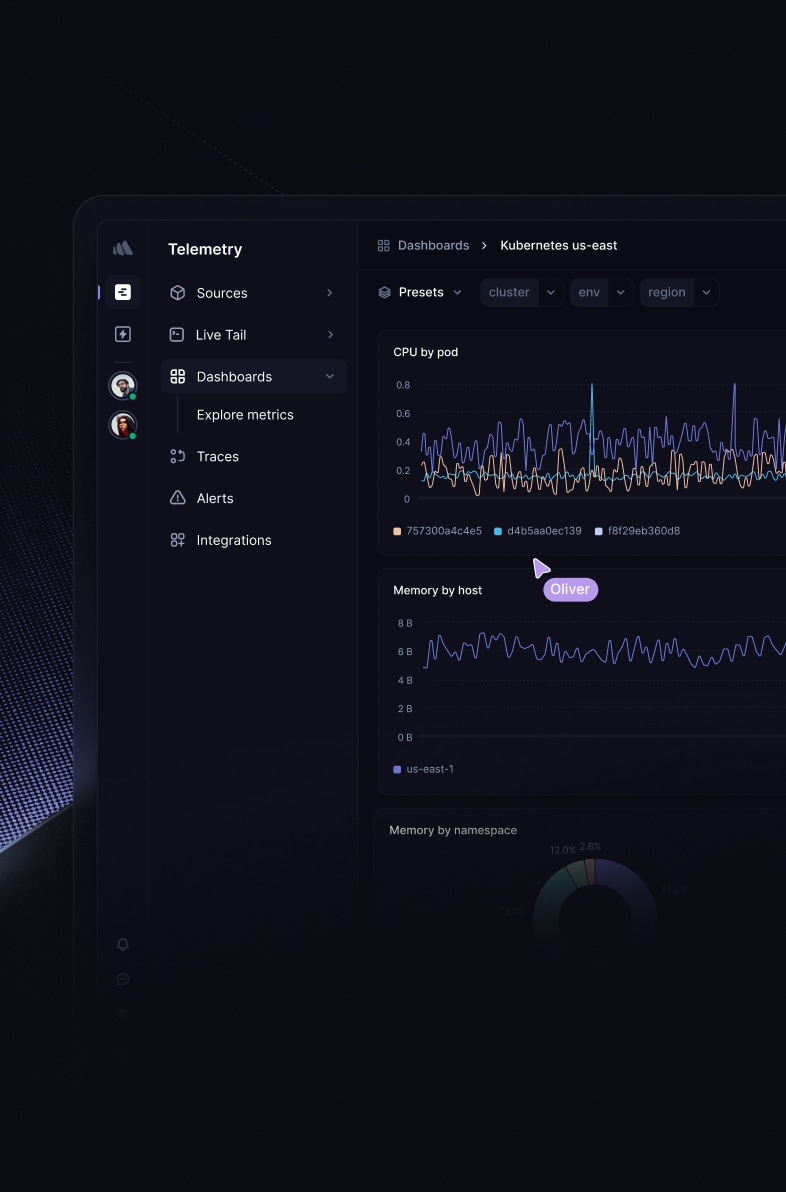Click the Oliver collaborator cursor label
This screenshot has width=786, height=1192.
click(570, 589)
